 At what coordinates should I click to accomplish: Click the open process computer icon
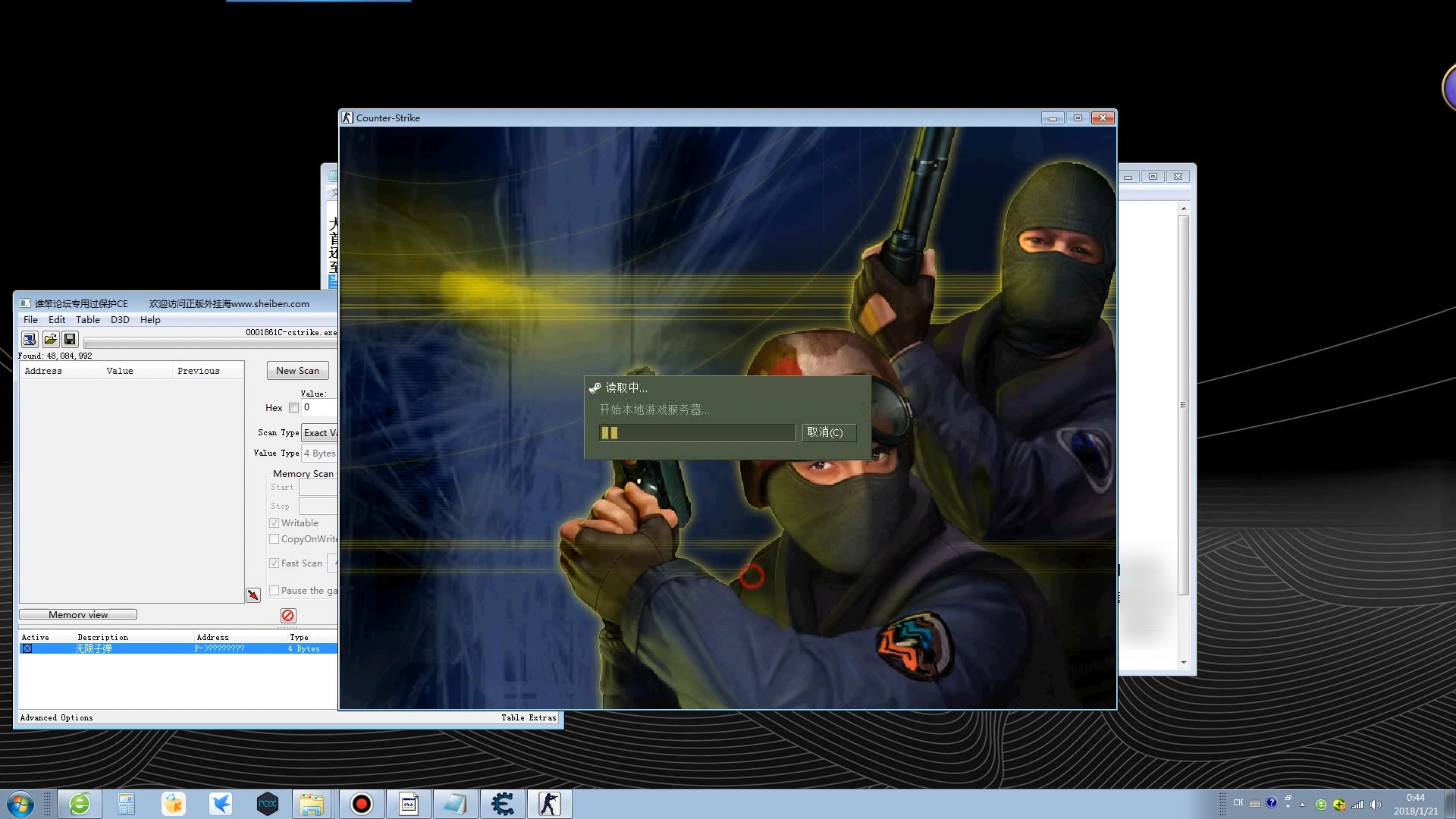(30, 339)
